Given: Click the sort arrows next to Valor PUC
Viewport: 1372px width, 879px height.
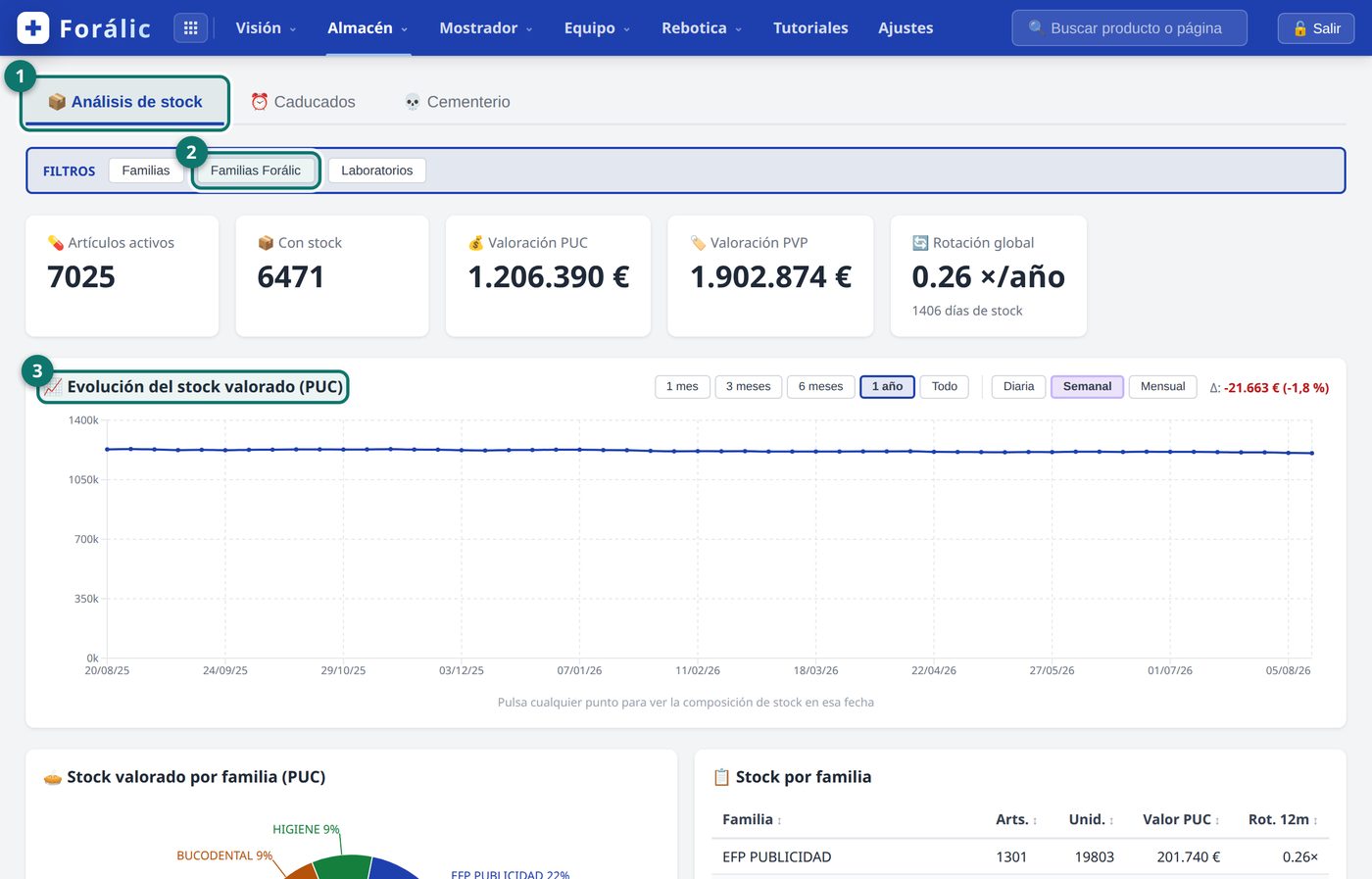Looking at the screenshot, I should coord(1217,821).
